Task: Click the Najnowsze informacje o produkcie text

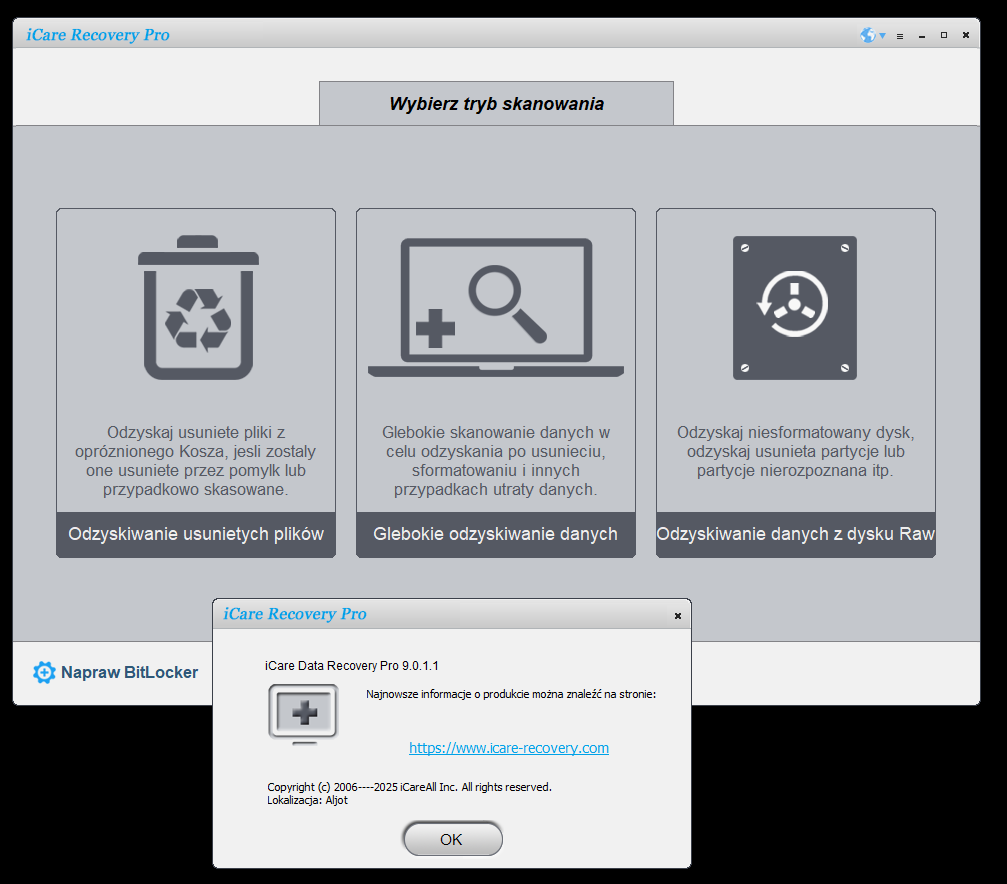Action: (511, 694)
